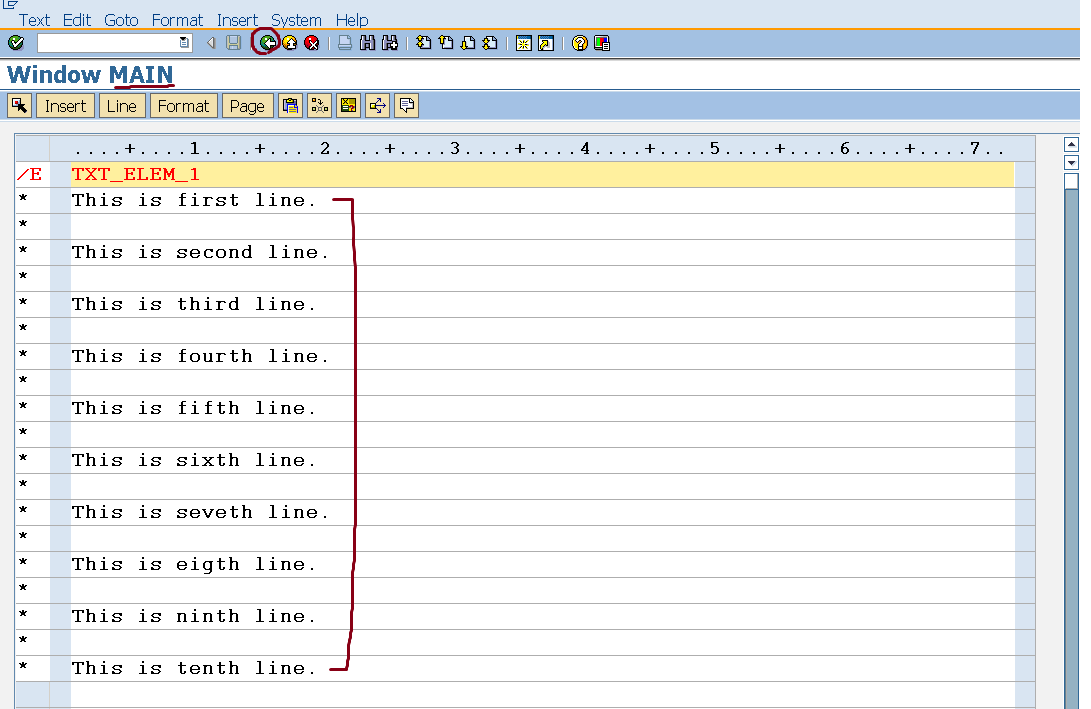Click the text 'This is tenth line.'
Image resolution: width=1091 pixels, height=709 pixels.
[x=194, y=668]
